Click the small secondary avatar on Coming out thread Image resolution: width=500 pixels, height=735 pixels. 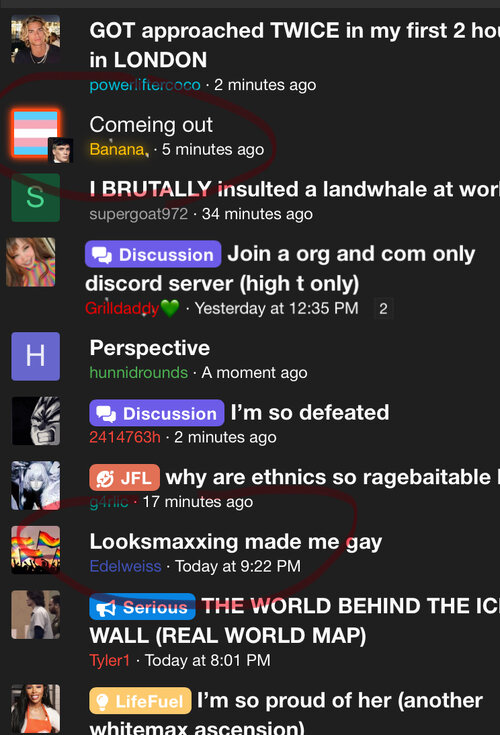pyautogui.click(x=61, y=150)
